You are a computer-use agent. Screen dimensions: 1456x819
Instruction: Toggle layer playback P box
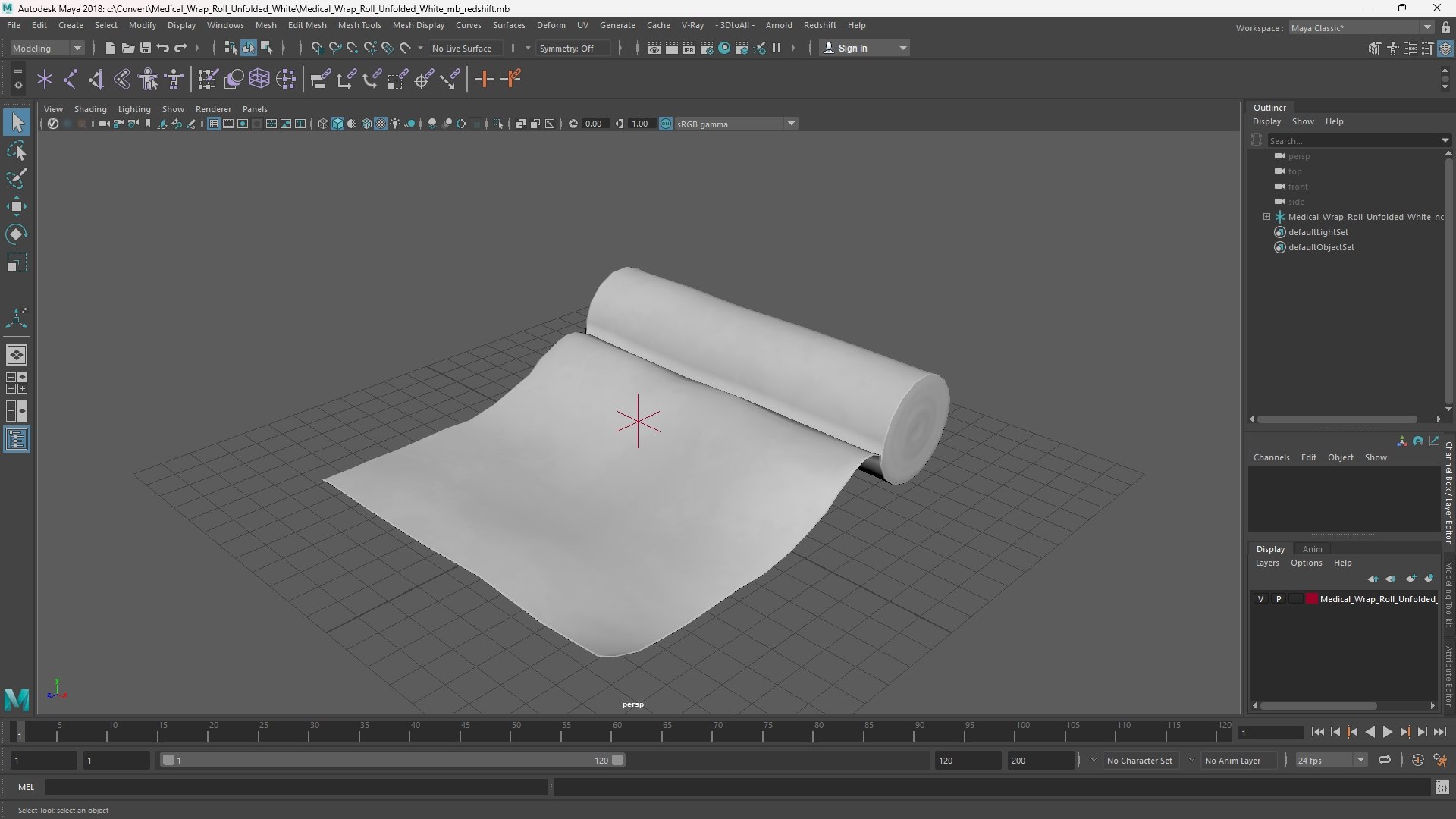(x=1279, y=599)
